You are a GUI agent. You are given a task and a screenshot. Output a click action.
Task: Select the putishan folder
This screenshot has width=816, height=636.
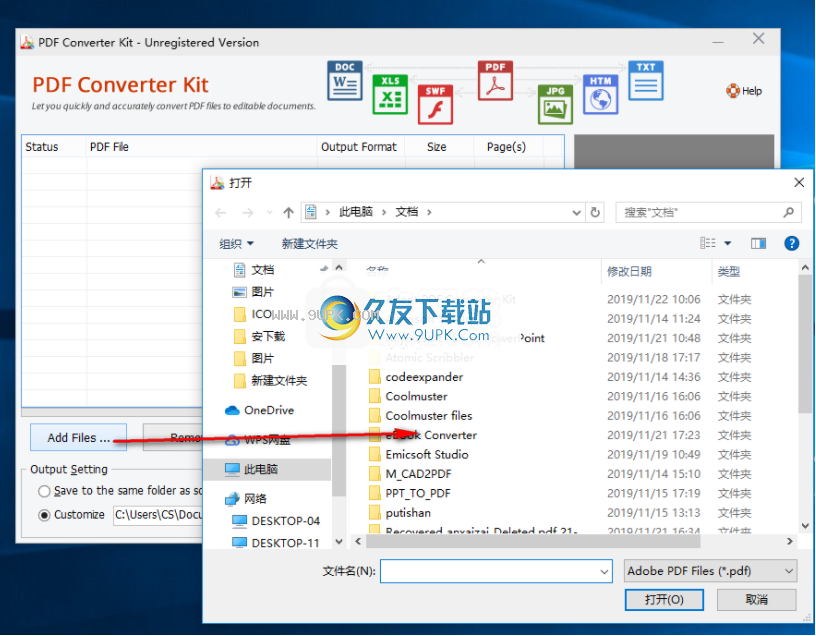408,513
